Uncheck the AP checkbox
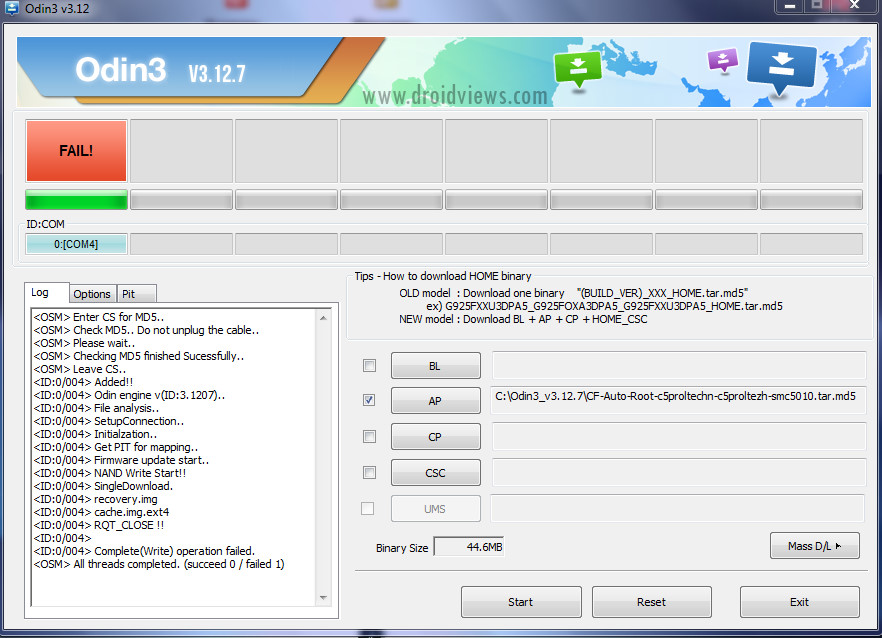 pyautogui.click(x=369, y=400)
